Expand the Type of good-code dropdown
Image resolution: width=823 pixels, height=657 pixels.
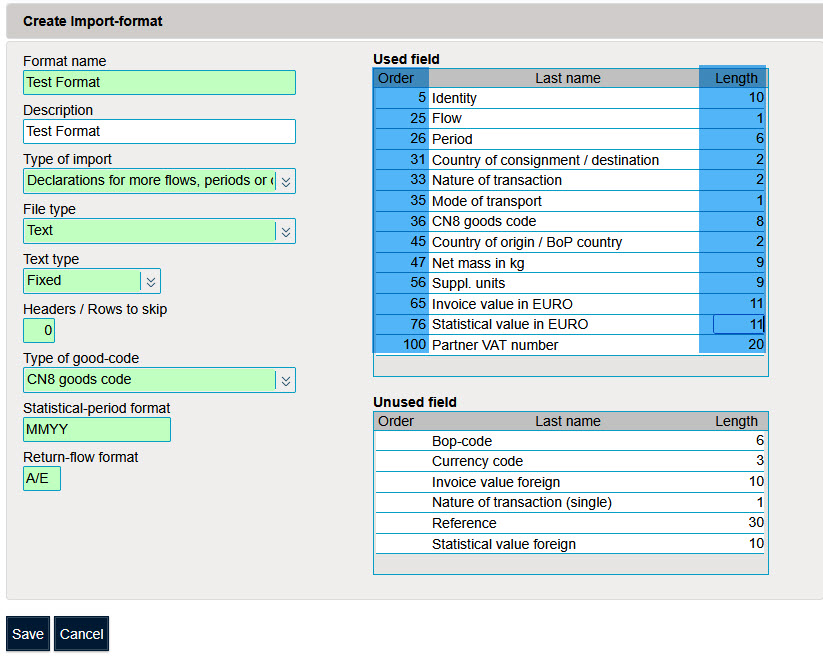click(285, 380)
